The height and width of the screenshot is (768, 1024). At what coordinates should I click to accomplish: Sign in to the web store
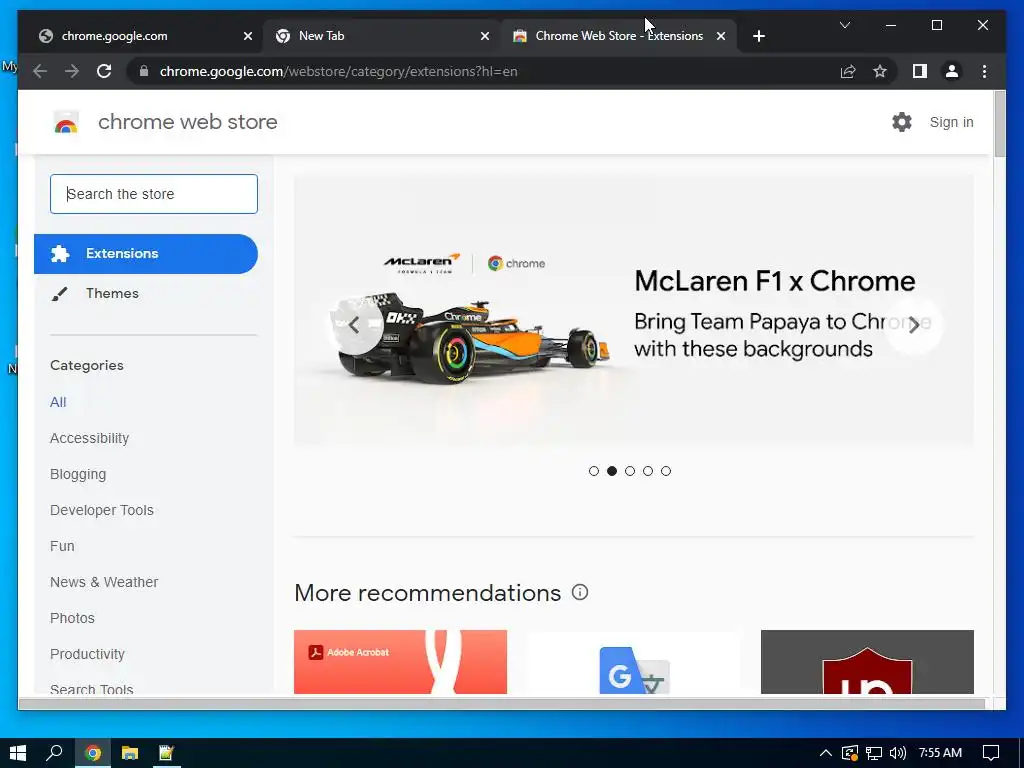pos(952,122)
